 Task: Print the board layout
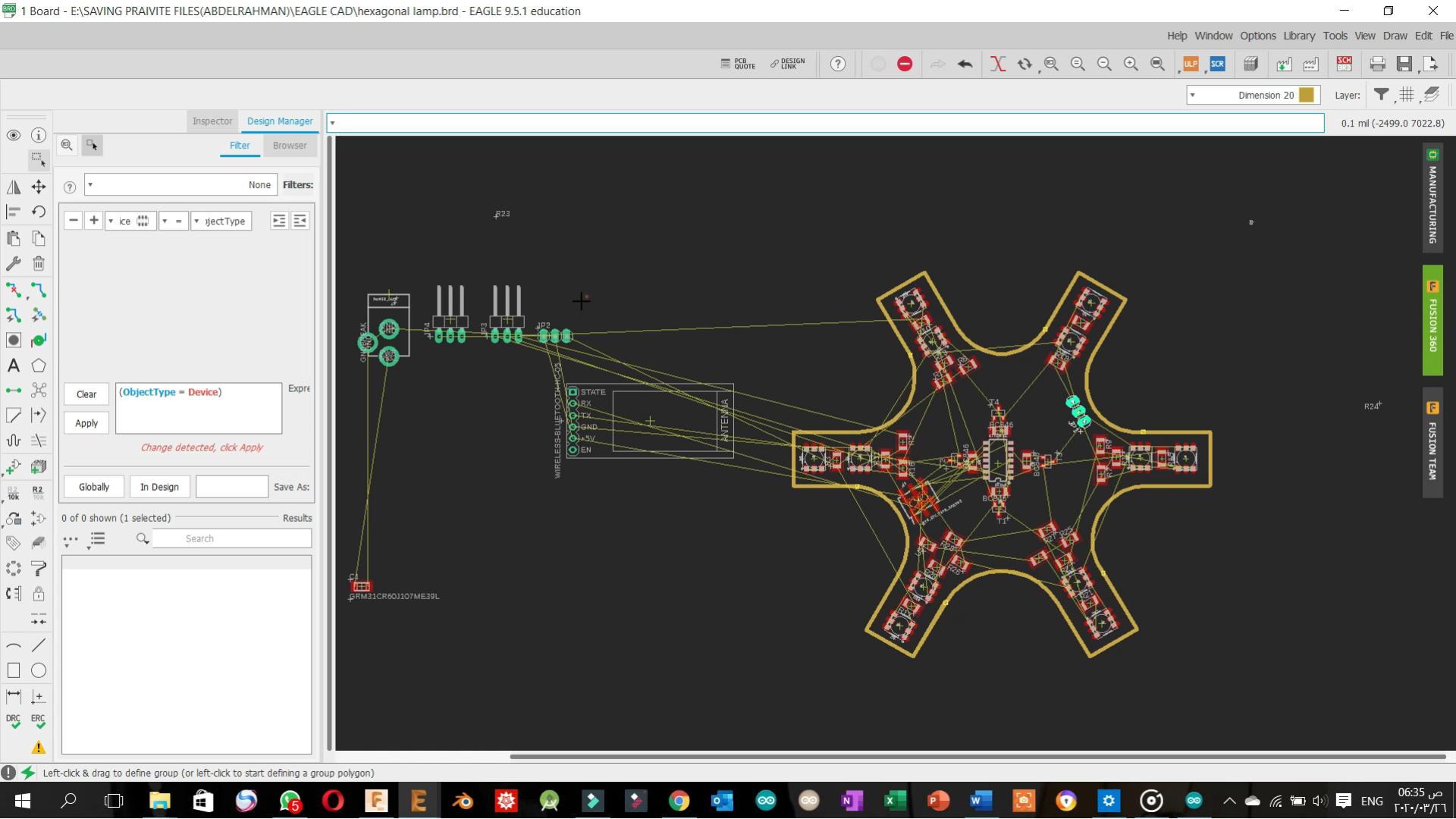pos(1378,64)
